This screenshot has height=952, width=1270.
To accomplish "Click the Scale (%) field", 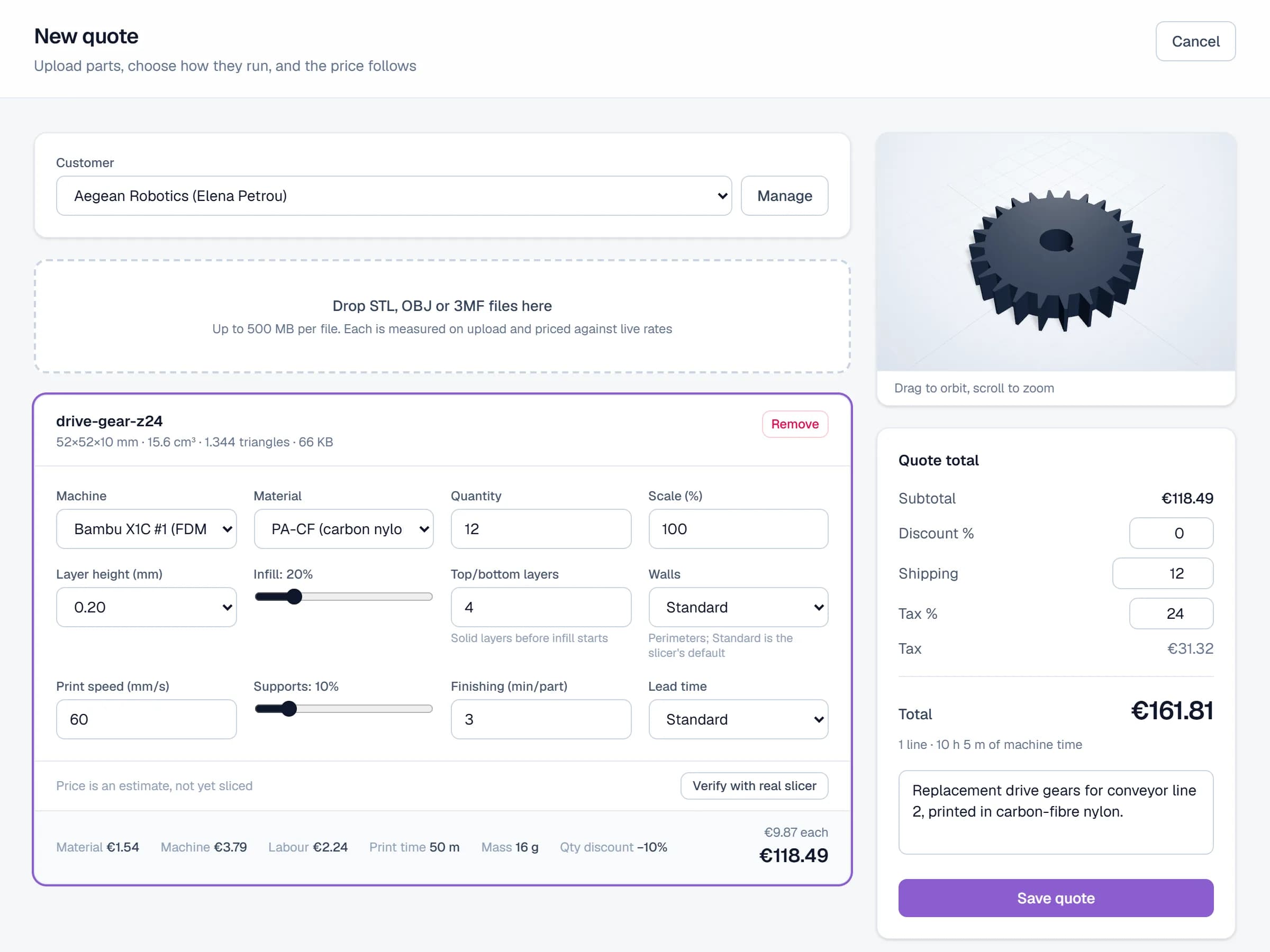I will pos(738,529).
